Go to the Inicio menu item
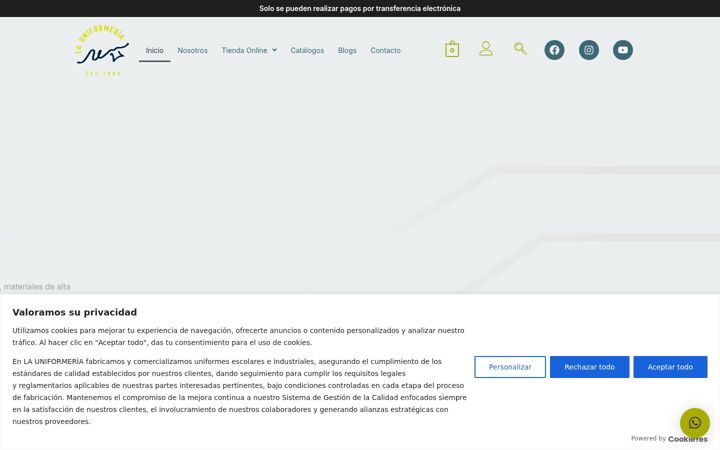This screenshot has width=720, height=450. click(x=155, y=51)
